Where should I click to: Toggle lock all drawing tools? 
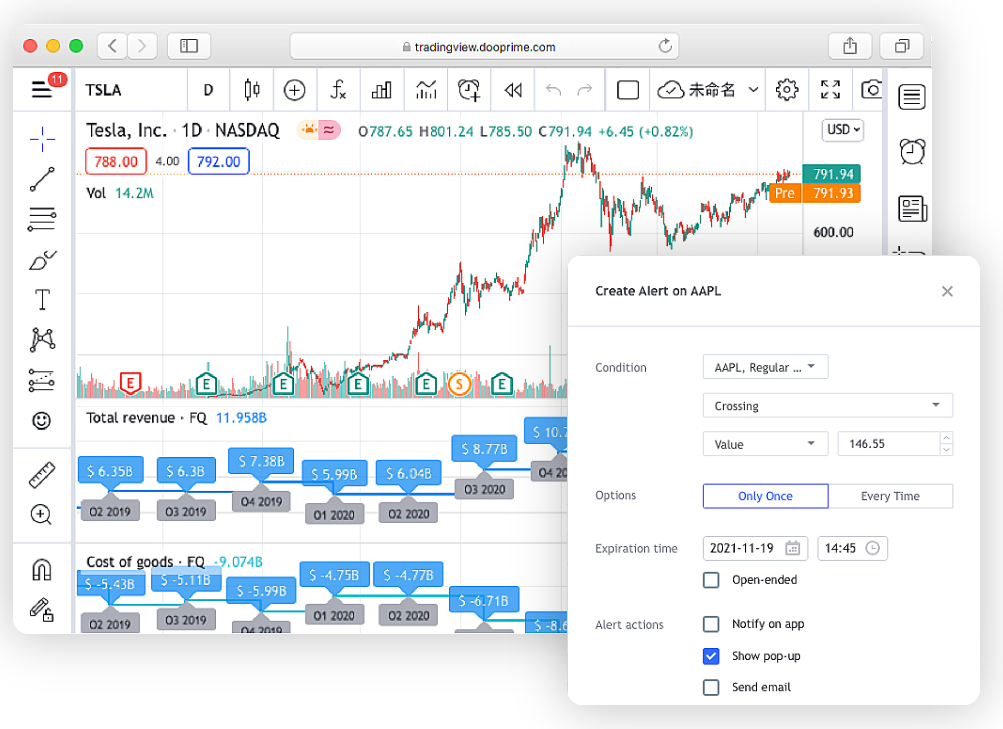click(x=42, y=609)
